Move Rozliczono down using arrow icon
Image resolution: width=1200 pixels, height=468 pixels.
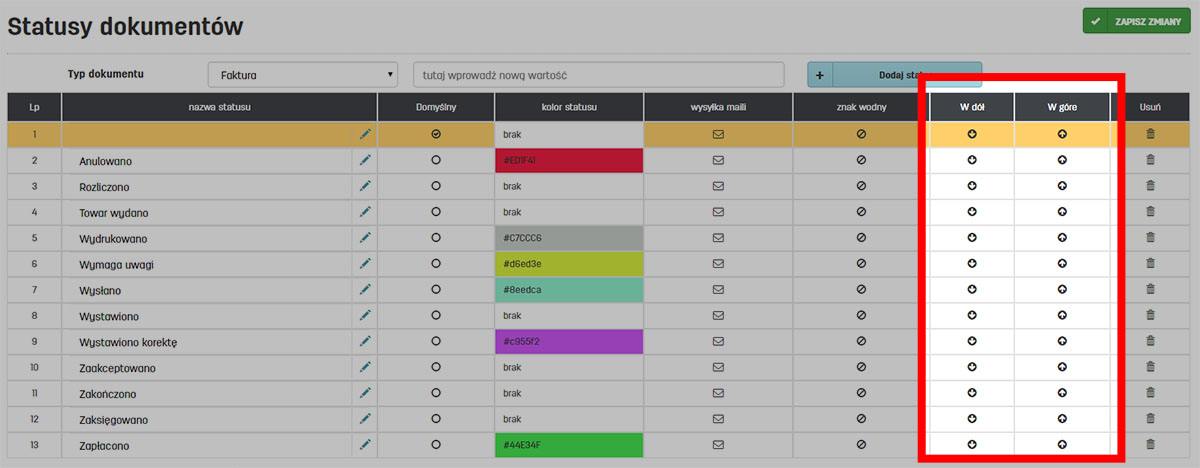point(971,186)
